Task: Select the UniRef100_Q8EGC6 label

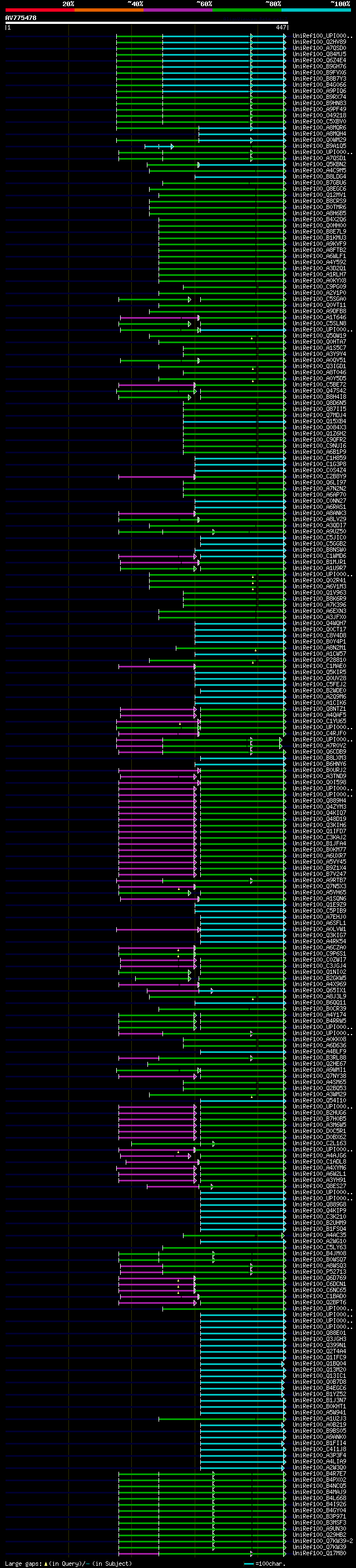Action: pyautogui.click(x=319, y=189)
